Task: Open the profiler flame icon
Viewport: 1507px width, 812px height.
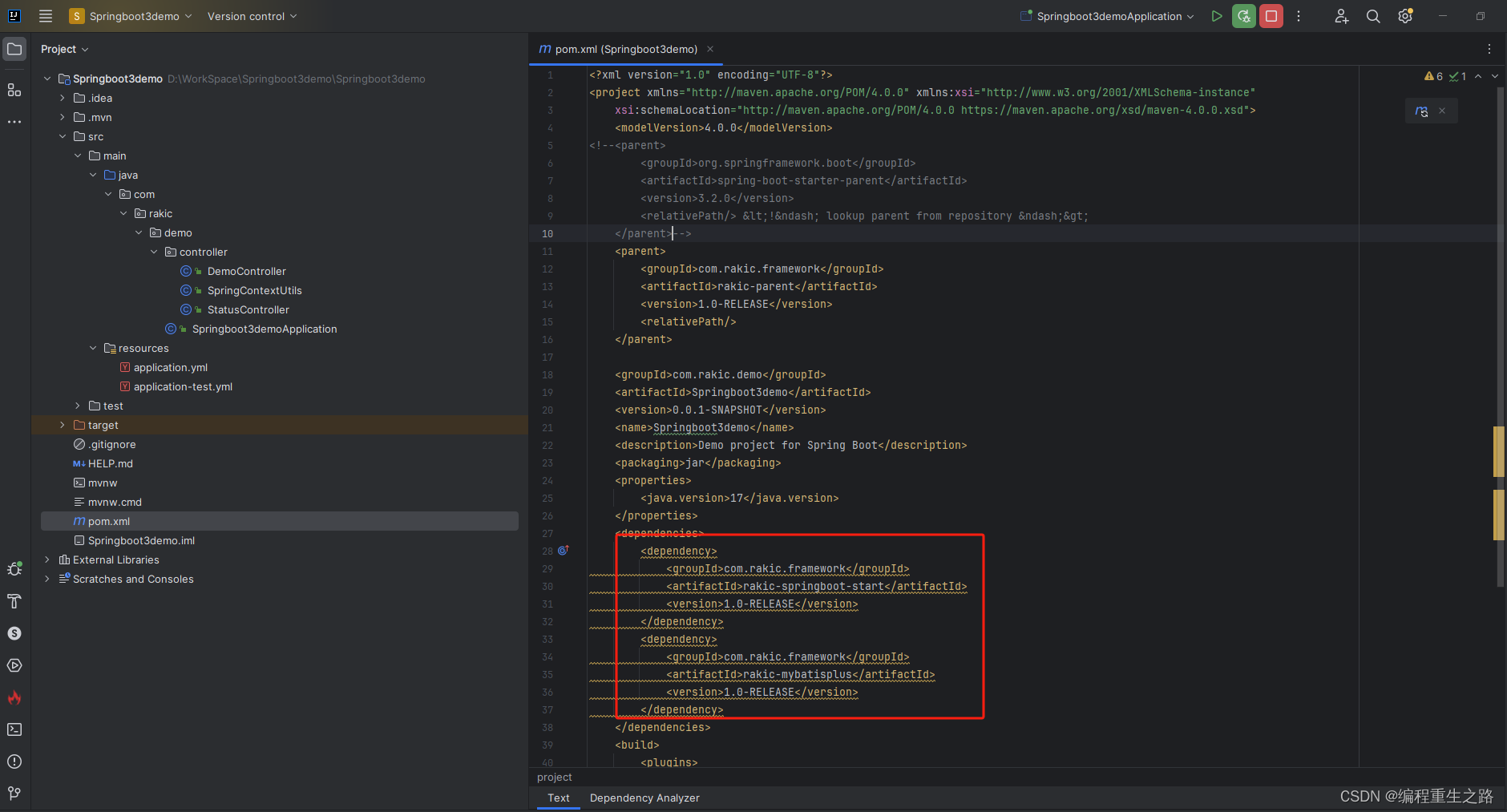Action: (x=14, y=697)
